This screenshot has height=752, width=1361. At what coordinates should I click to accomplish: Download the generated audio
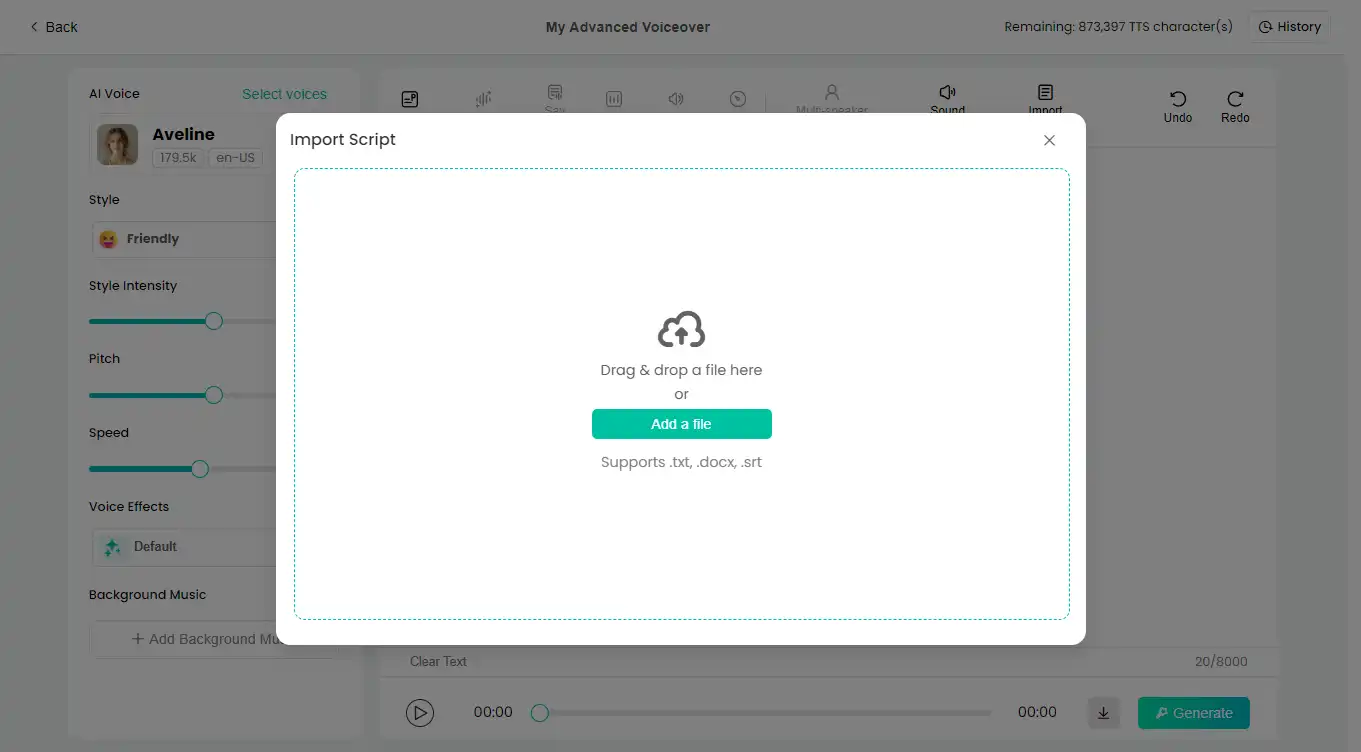click(1103, 713)
